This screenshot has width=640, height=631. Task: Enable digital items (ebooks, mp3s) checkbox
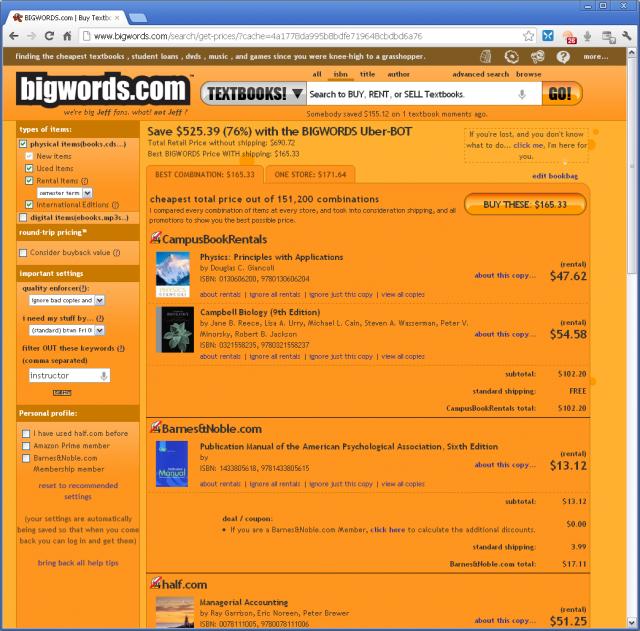(23, 217)
